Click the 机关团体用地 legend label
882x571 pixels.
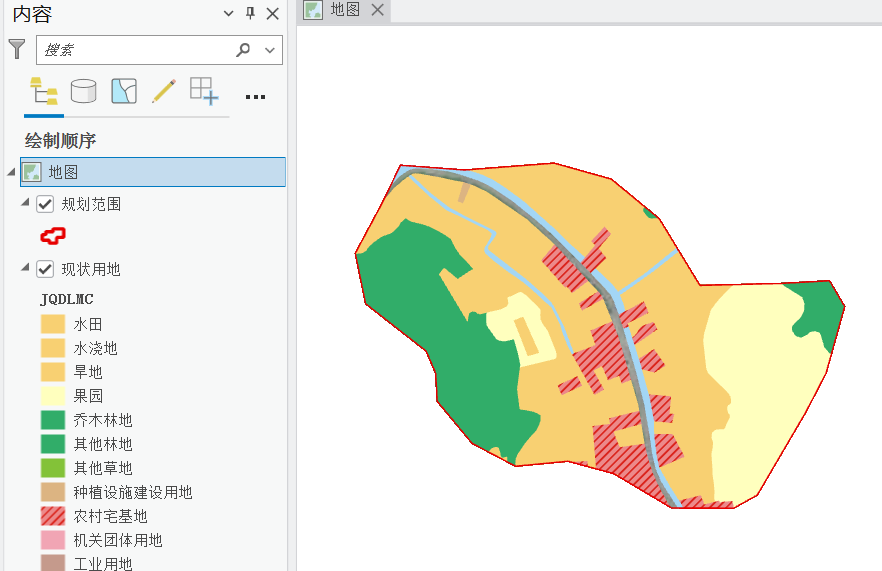[x=118, y=541]
